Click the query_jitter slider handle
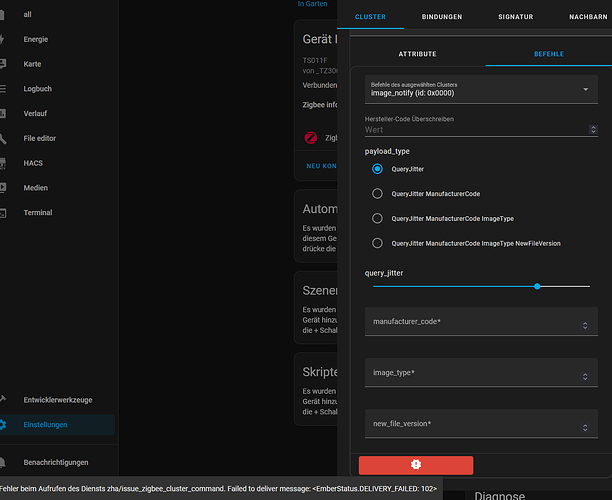Image resolution: width=612 pixels, height=500 pixels. tap(538, 286)
